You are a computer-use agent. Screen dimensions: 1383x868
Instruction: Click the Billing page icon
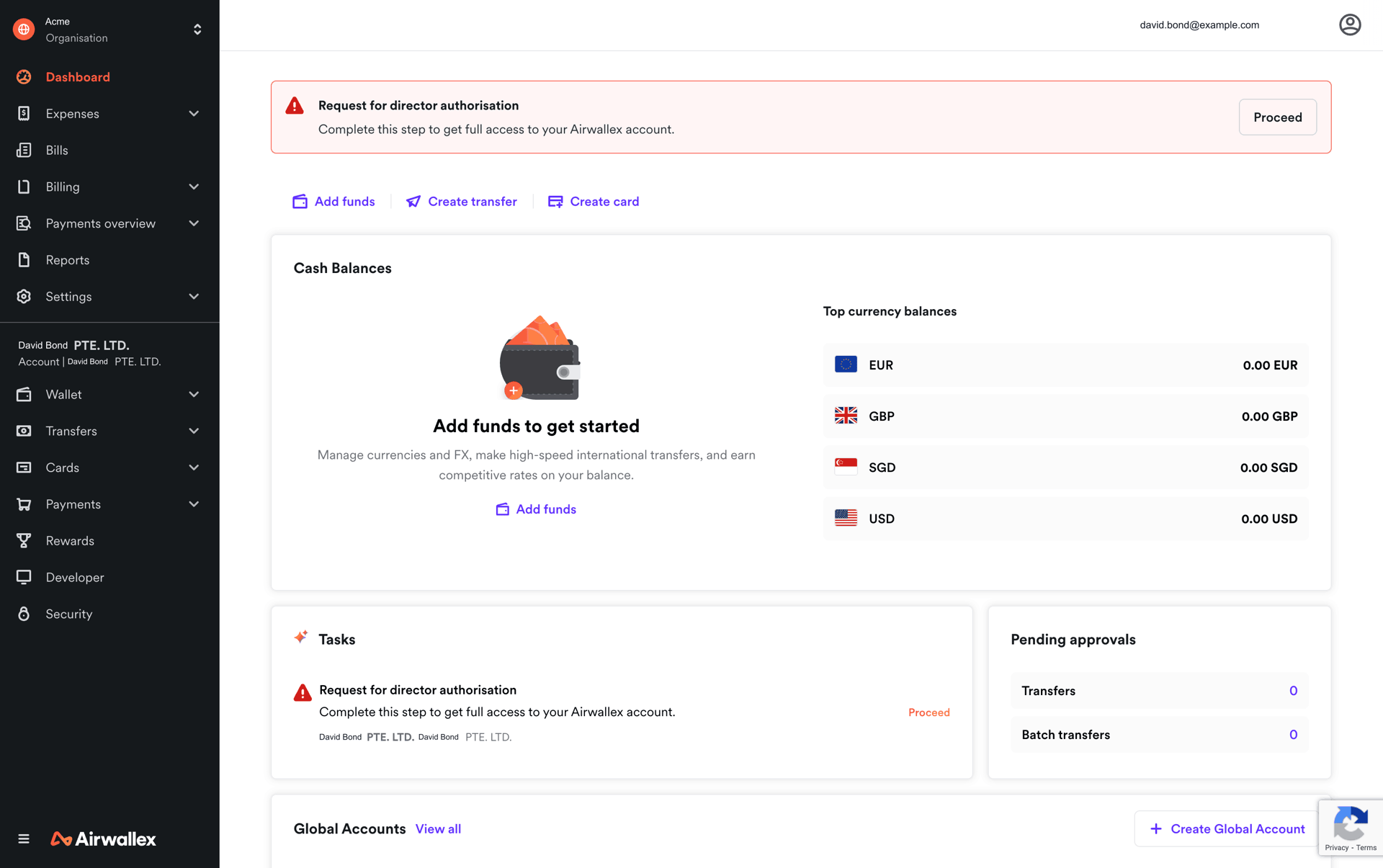pos(24,187)
